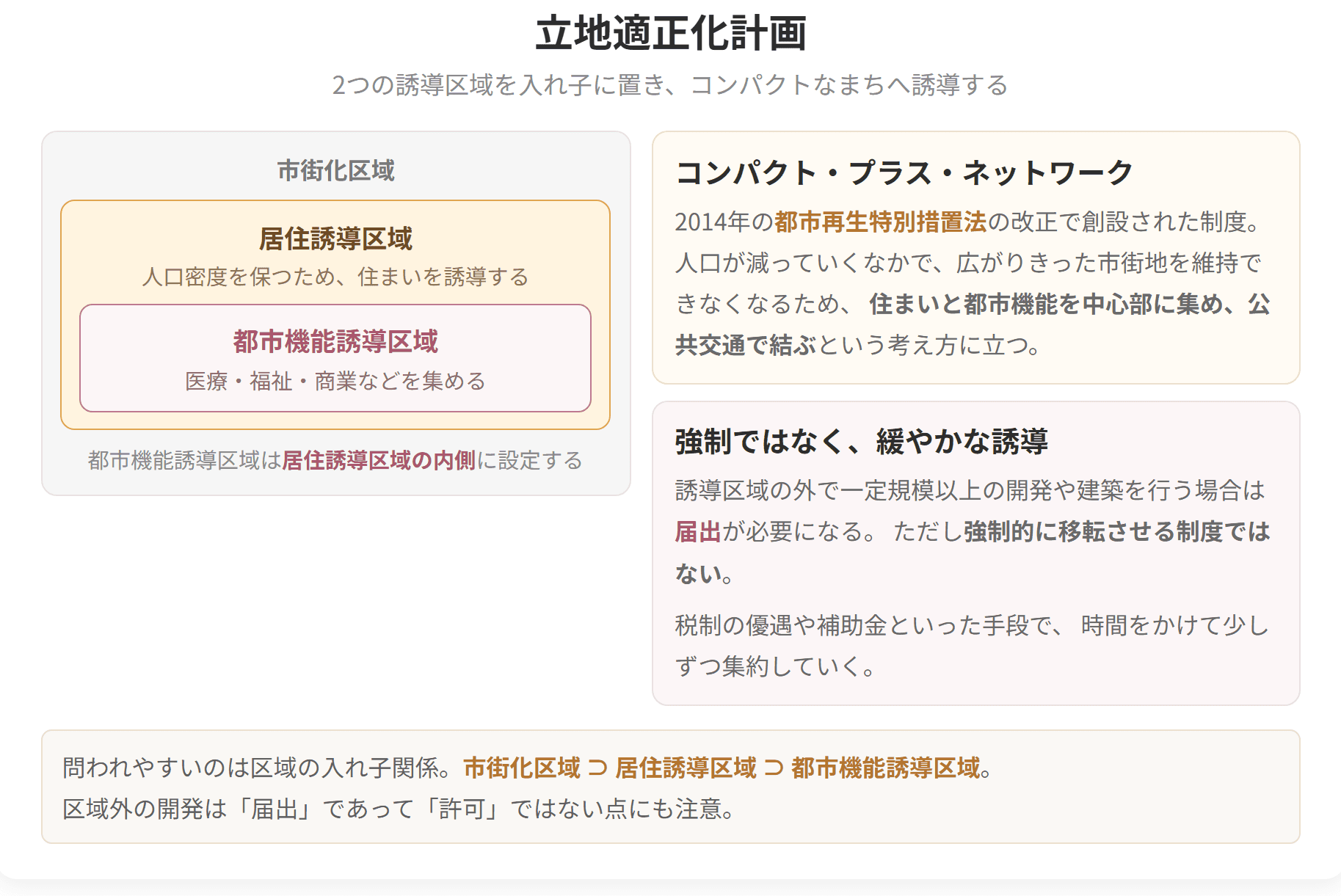Click the highlighted 居住誘導区域の内側 caption text
The width and height of the screenshot is (1341, 896).
pos(379,460)
